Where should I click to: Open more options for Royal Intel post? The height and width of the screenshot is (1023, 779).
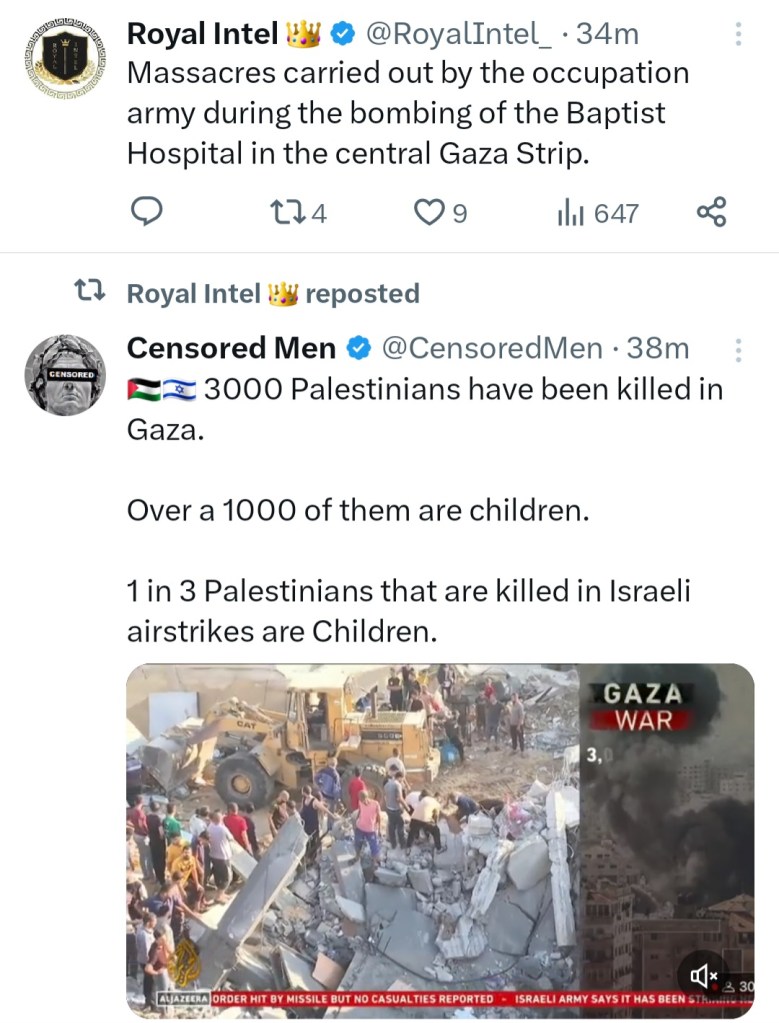coord(739,35)
